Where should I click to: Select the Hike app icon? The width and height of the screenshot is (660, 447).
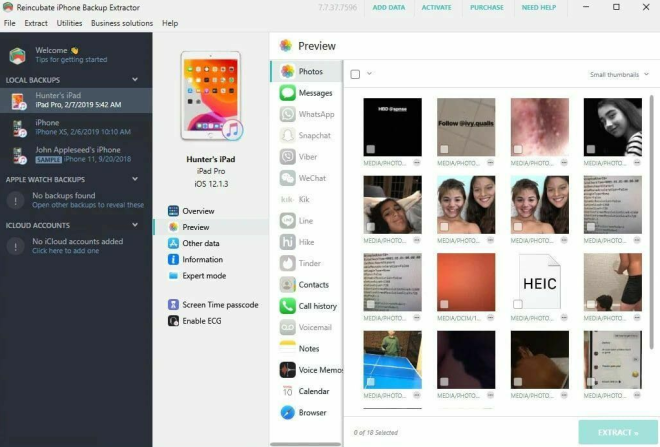point(287,242)
